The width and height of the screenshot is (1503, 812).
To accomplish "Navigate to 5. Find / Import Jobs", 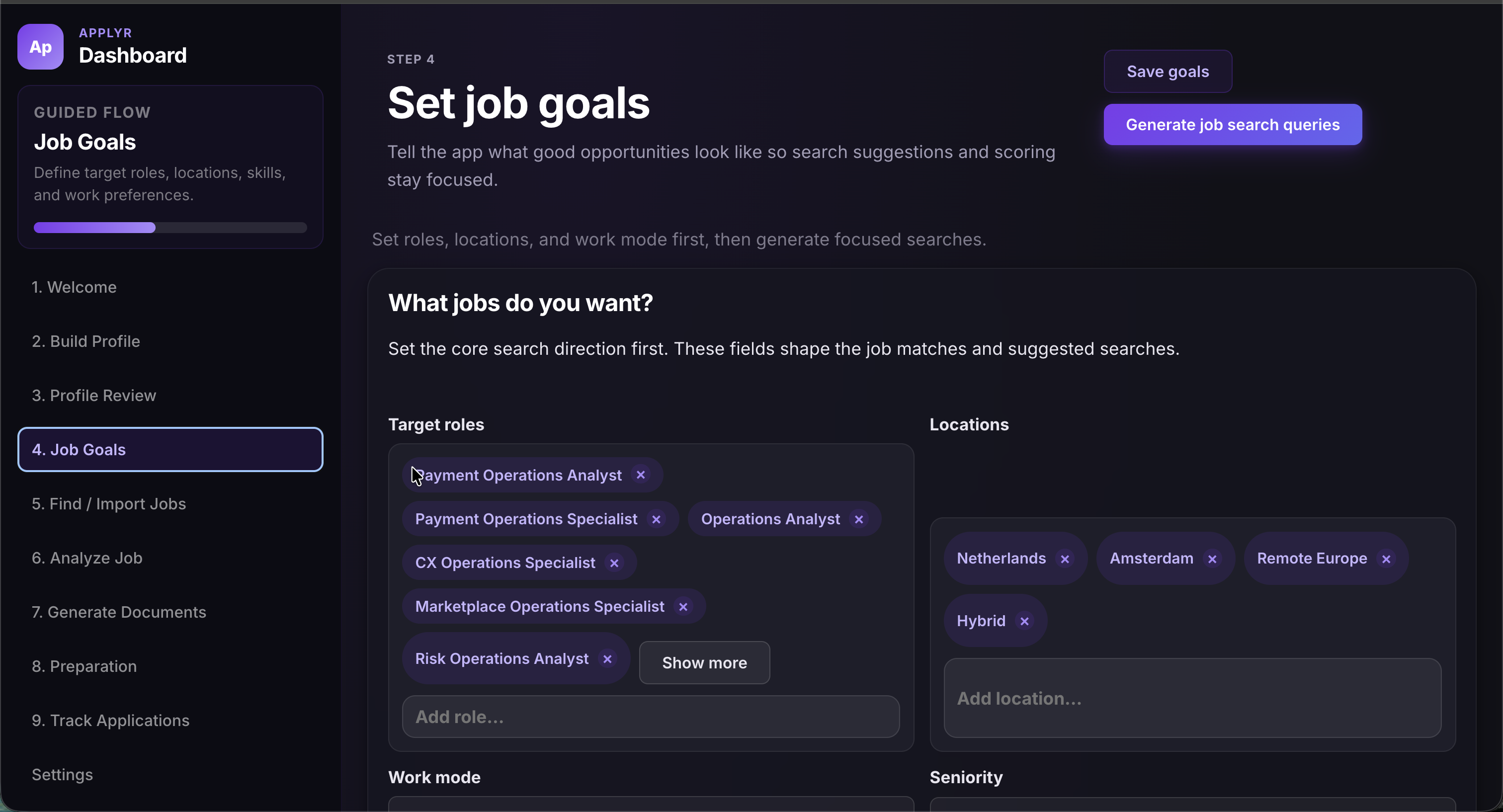I will (170, 504).
